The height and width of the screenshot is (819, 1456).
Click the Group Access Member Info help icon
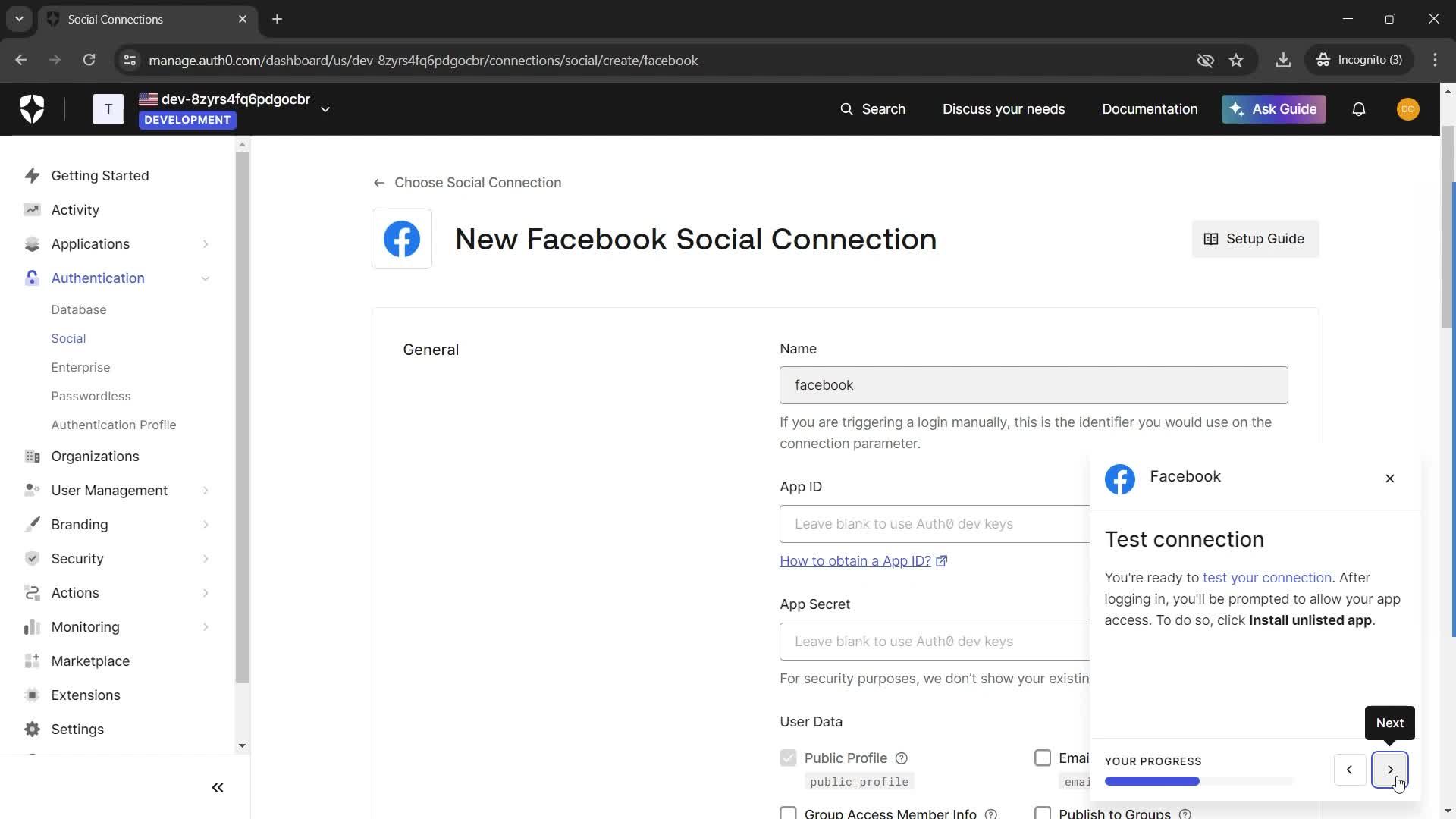pyautogui.click(x=990, y=814)
